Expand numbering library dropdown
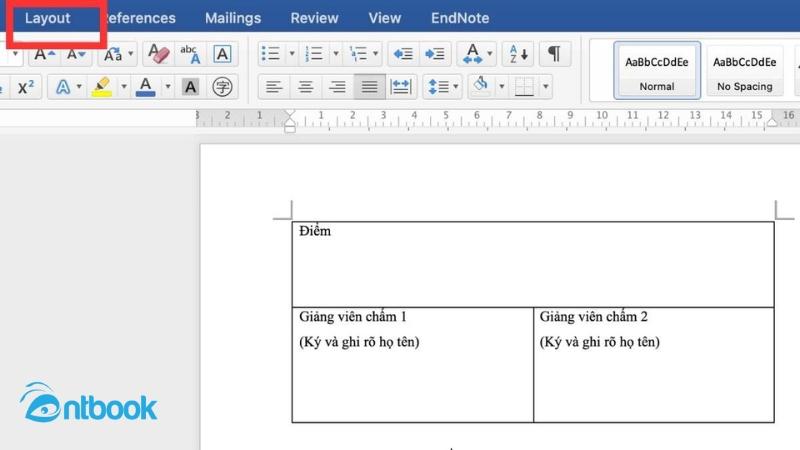Image resolution: width=800 pixels, height=450 pixels. point(336,54)
